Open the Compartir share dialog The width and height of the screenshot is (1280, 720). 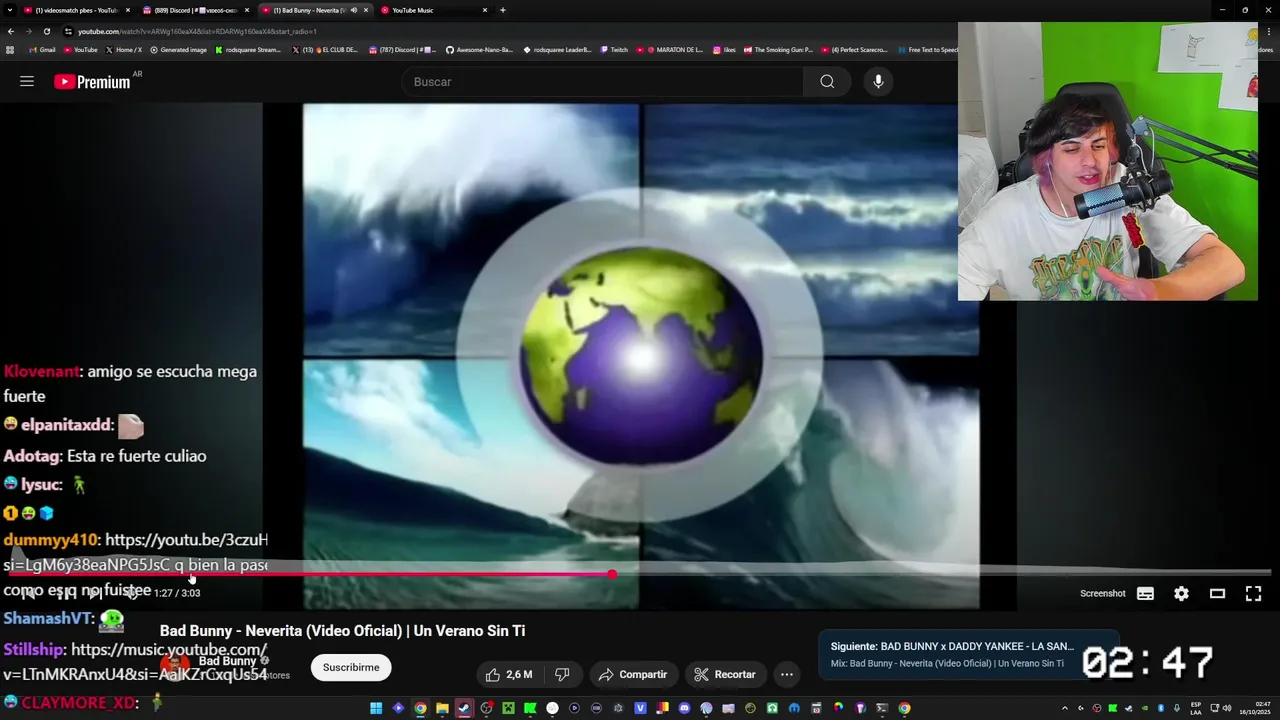(633, 674)
